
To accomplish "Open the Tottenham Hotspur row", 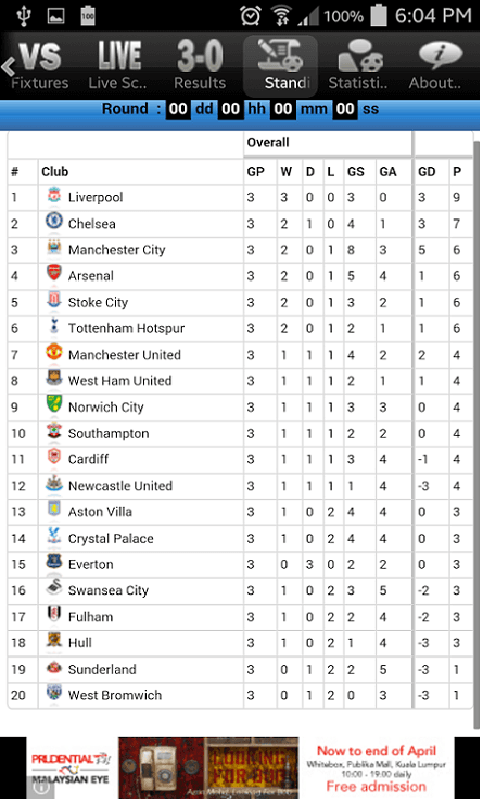I will (240, 328).
